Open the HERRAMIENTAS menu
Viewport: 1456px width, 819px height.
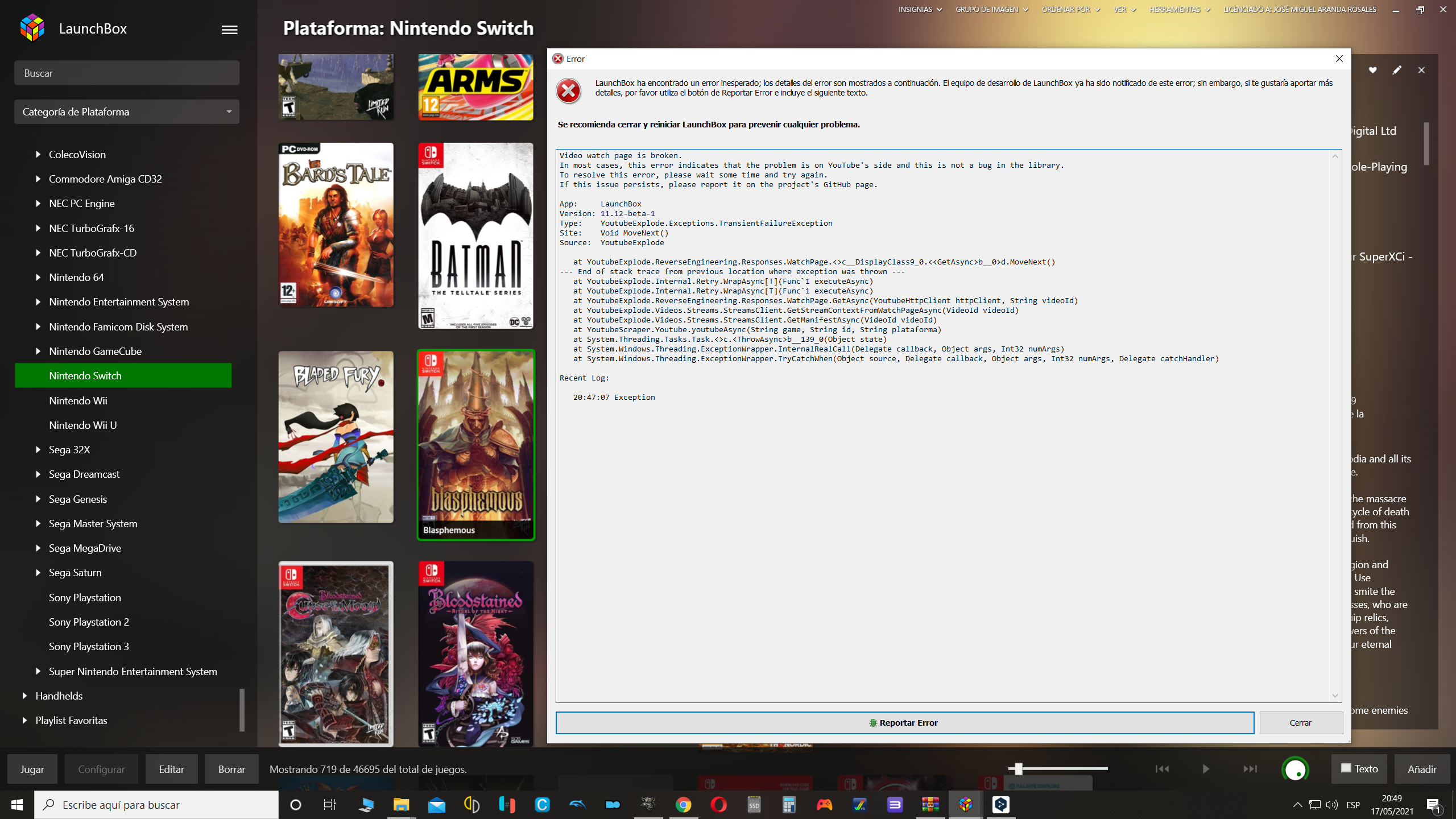click(x=1180, y=10)
